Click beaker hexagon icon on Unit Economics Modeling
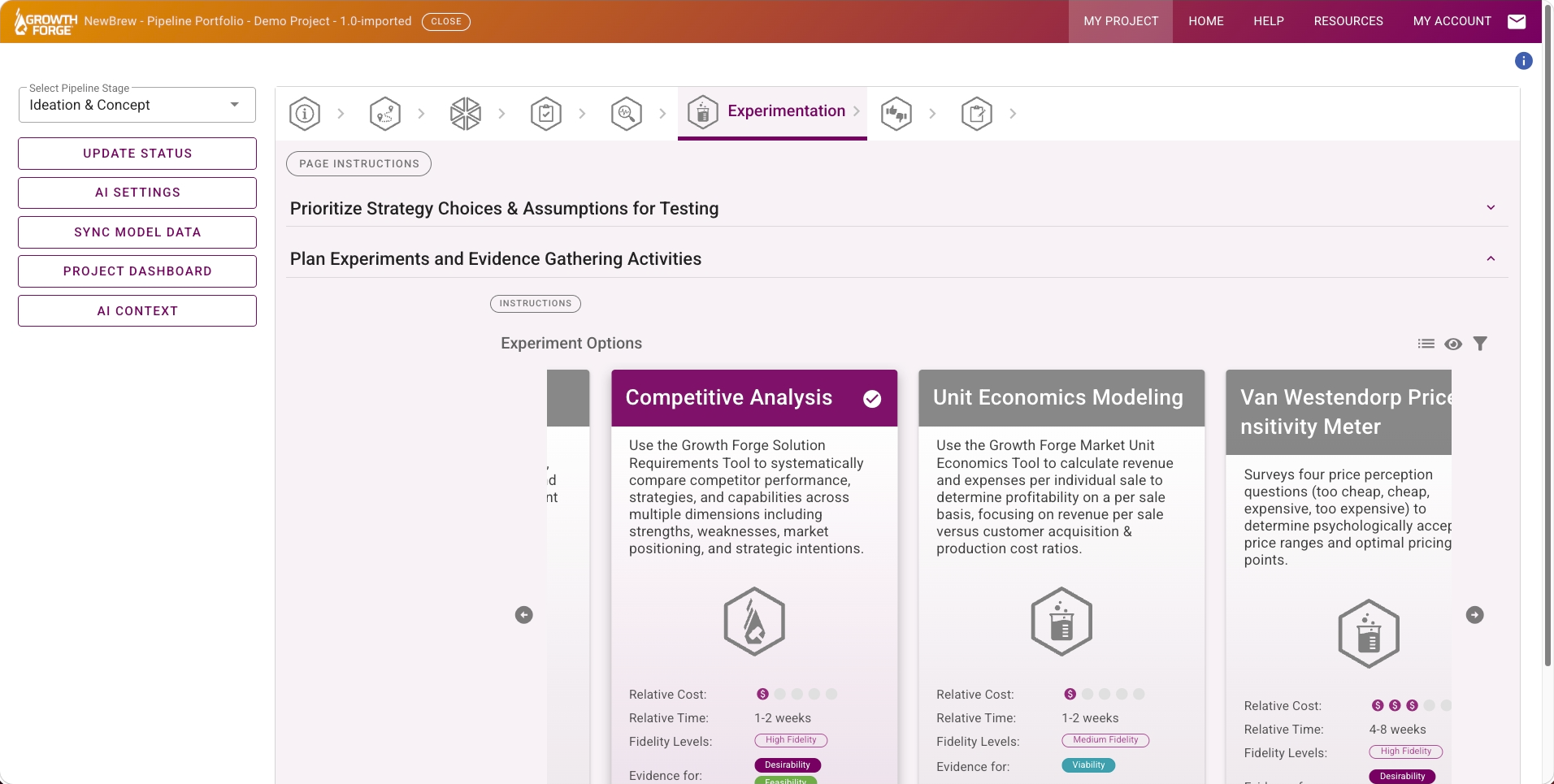 click(1061, 622)
